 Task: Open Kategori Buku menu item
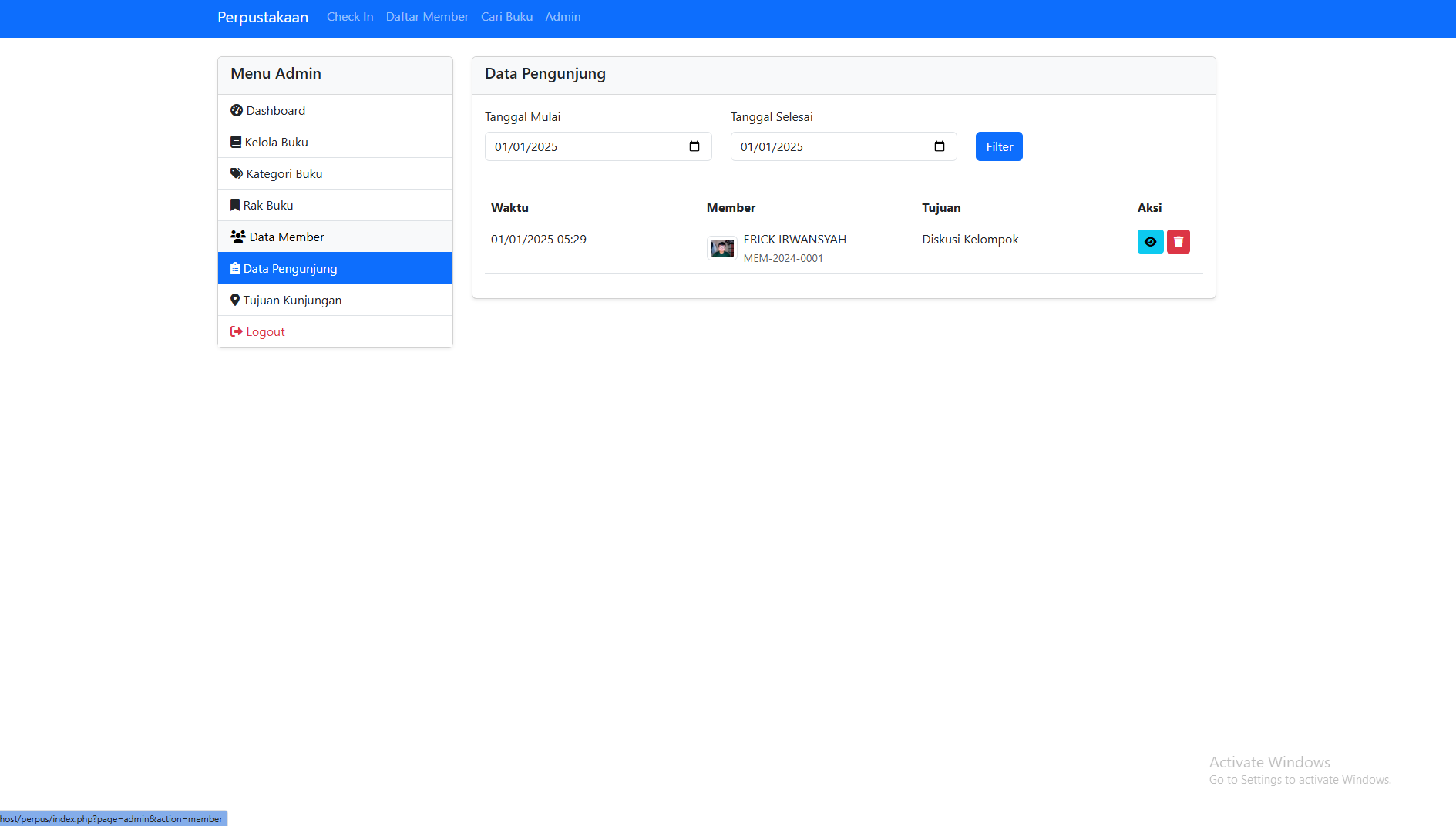coord(335,173)
